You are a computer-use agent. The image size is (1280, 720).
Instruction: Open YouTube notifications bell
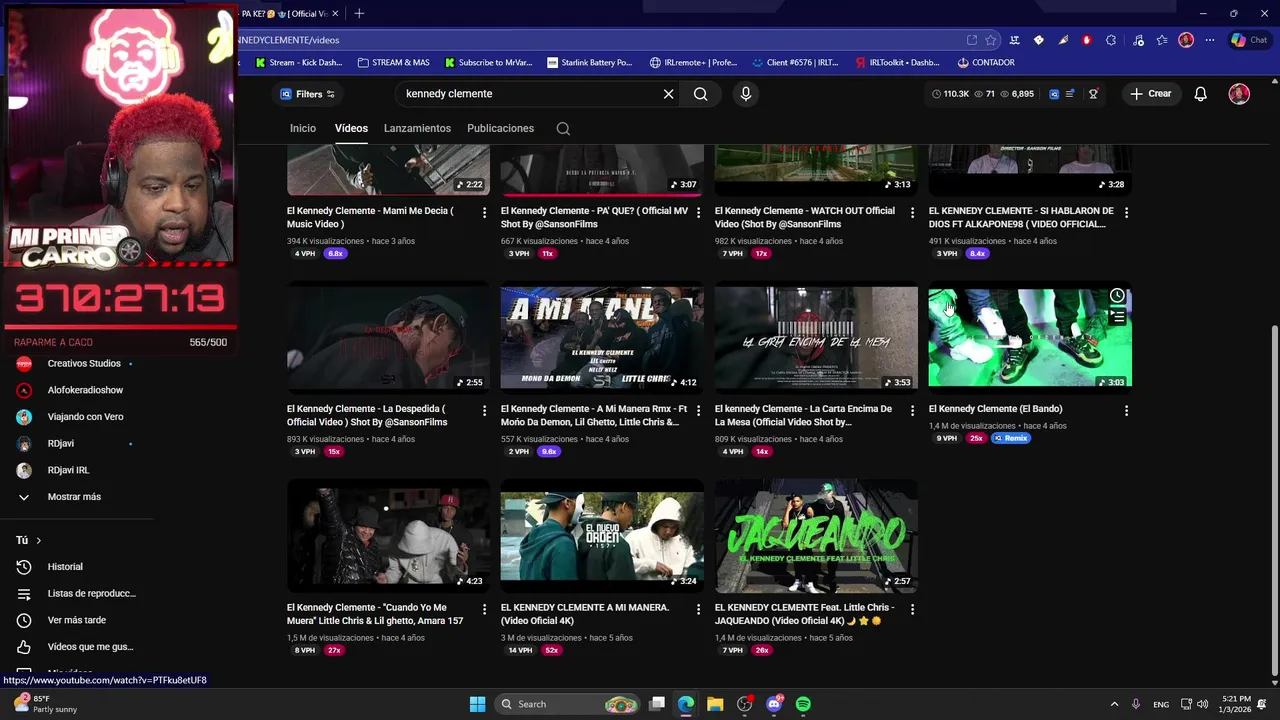(x=1200, y=94)
